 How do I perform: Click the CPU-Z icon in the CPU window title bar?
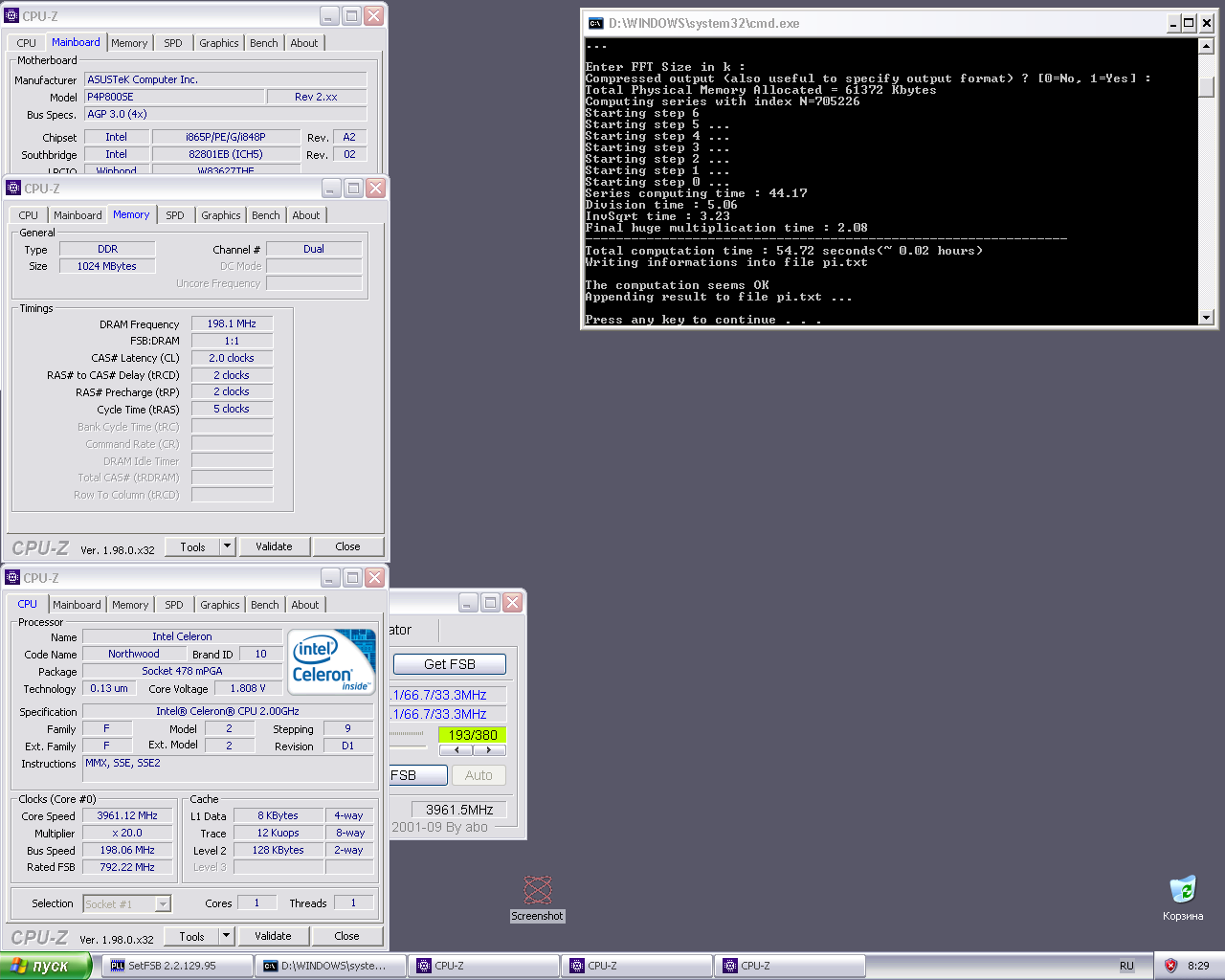[x=12, y=577]
